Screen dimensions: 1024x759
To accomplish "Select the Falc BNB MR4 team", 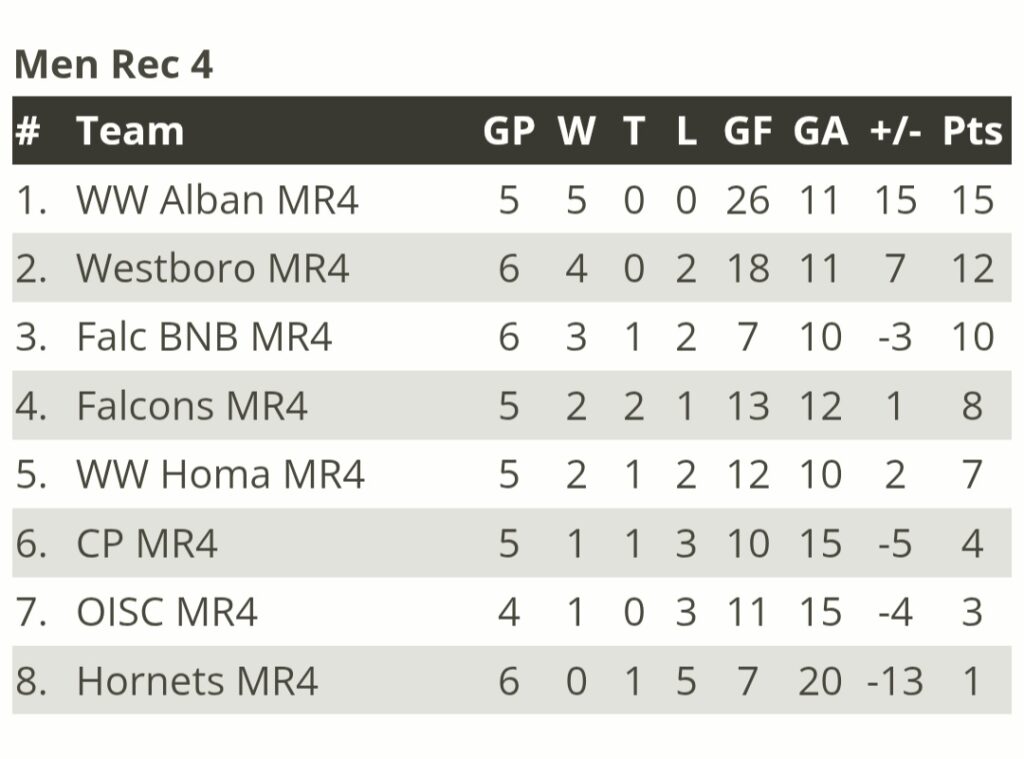I will click(x=204, y=337).
